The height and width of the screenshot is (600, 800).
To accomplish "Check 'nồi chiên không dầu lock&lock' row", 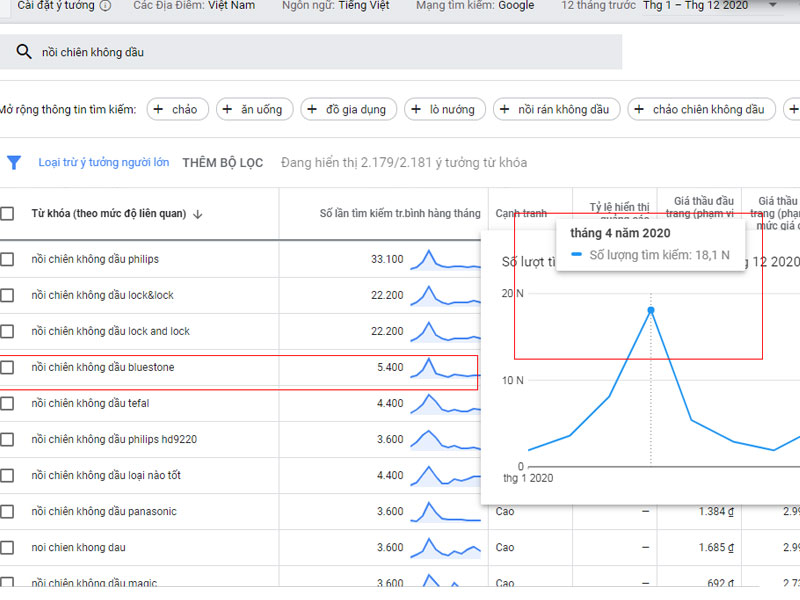I will 7,295.
